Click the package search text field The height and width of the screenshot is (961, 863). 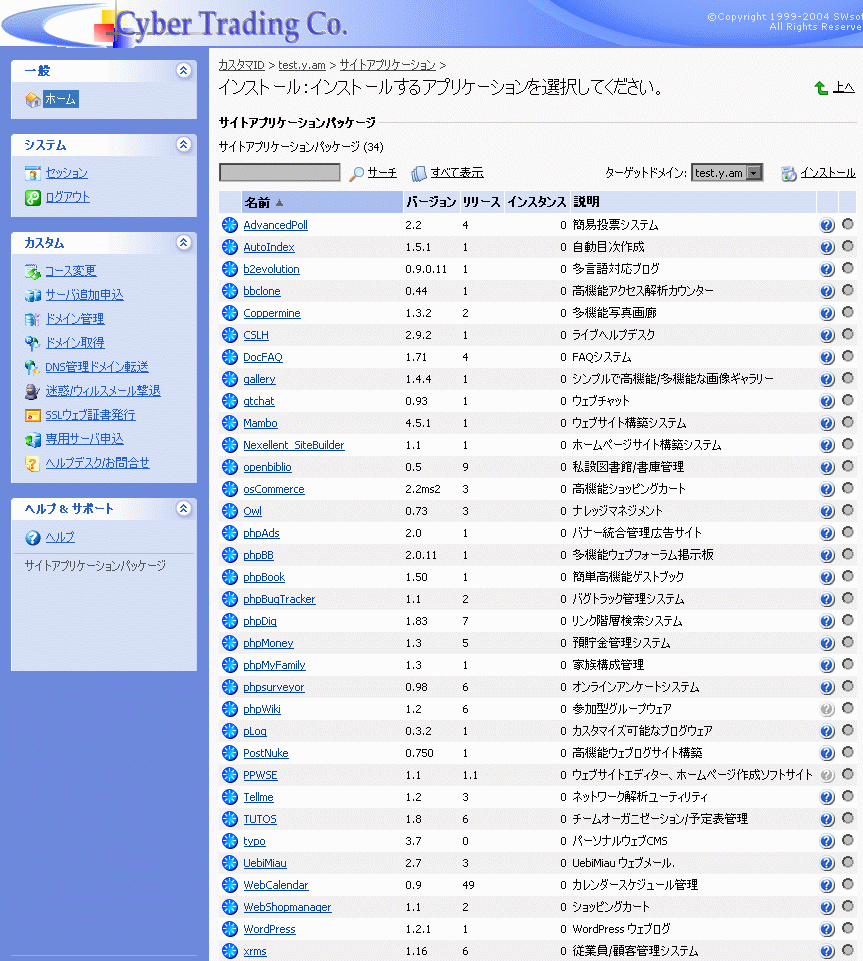[x=279, y=173]
